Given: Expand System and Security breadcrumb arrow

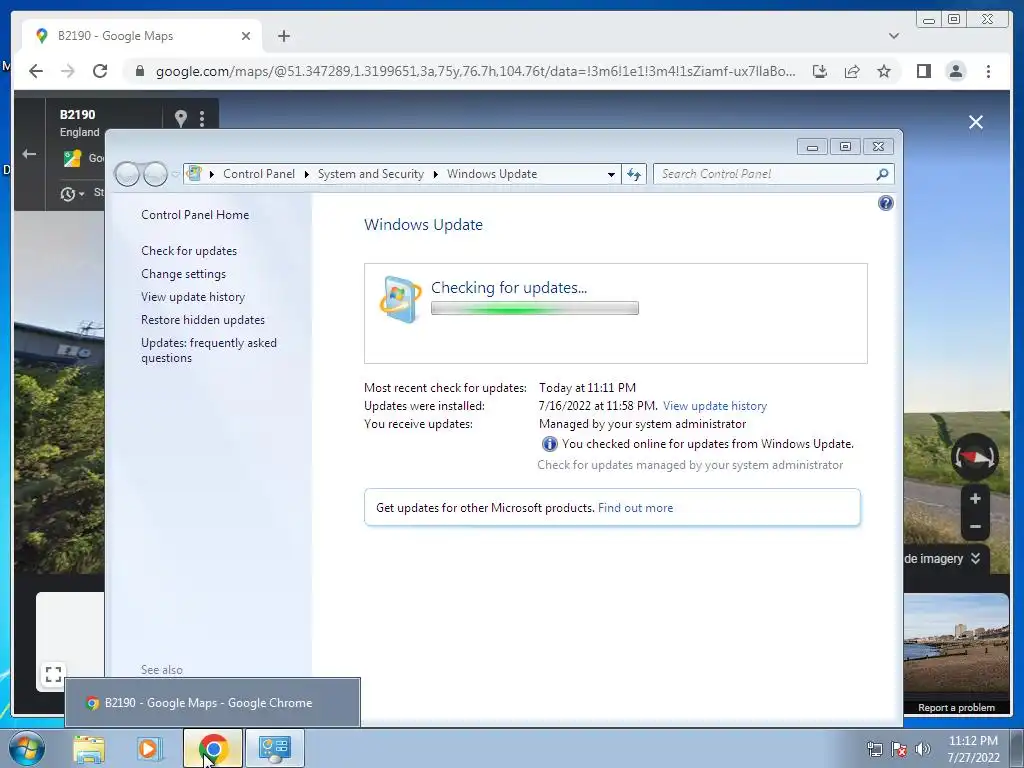Looking at the screenshot, I should [436, 174].
